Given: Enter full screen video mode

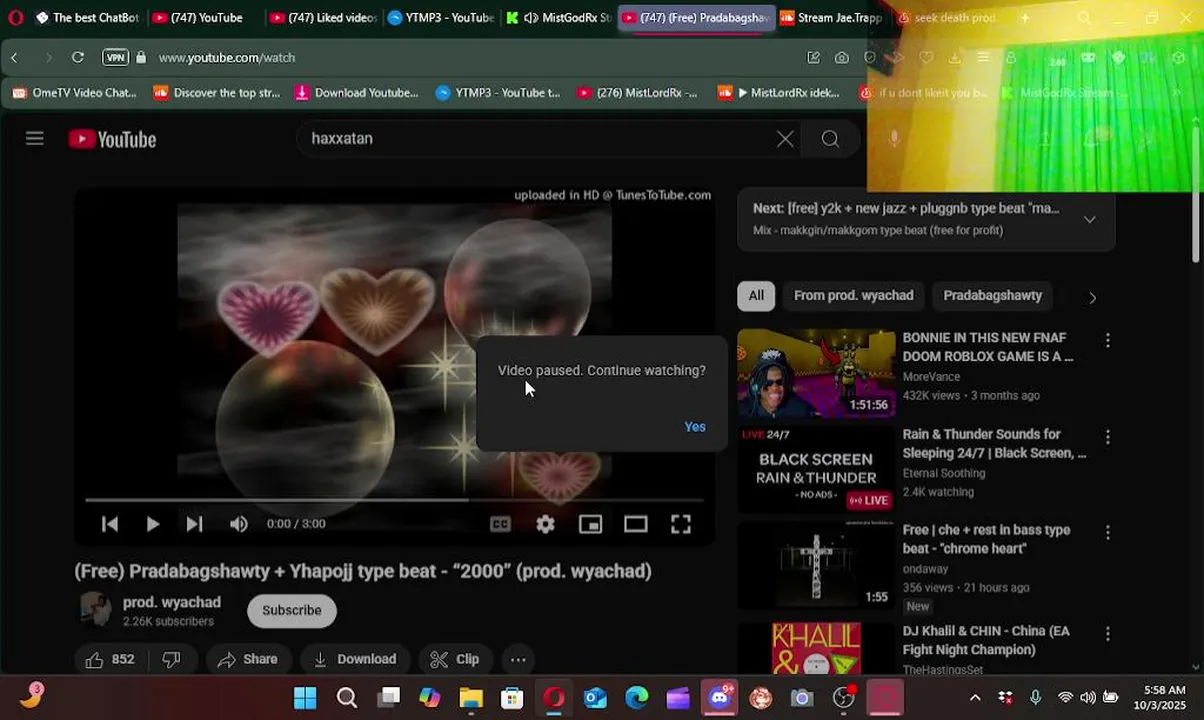Looking at the screenshot, I should (681, 524).
